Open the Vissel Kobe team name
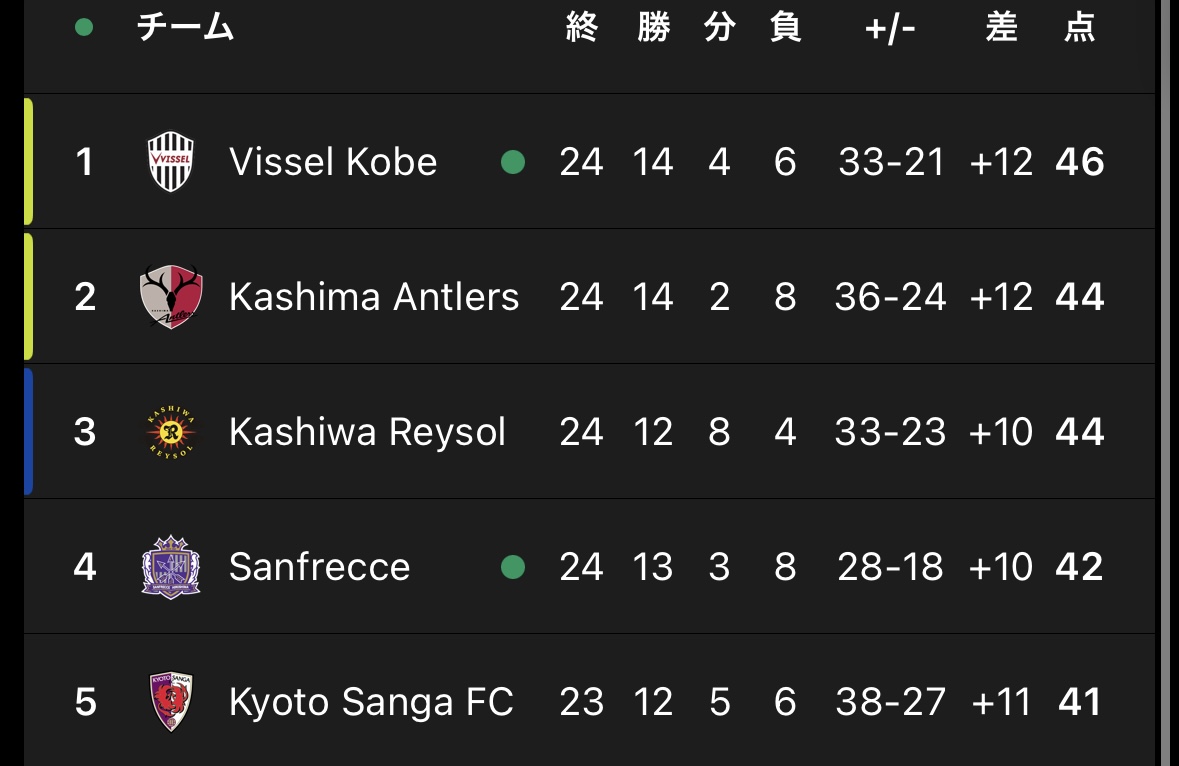 pos(333,162)
